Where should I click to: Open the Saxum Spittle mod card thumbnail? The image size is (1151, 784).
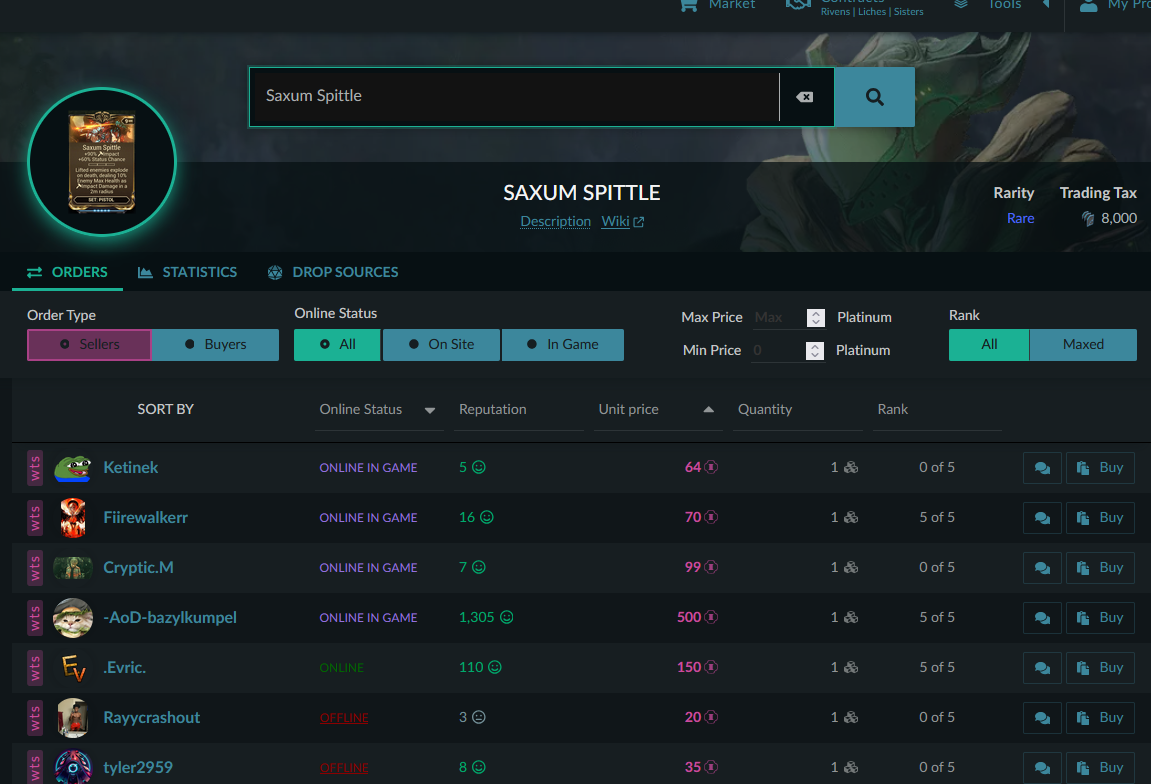102,161
